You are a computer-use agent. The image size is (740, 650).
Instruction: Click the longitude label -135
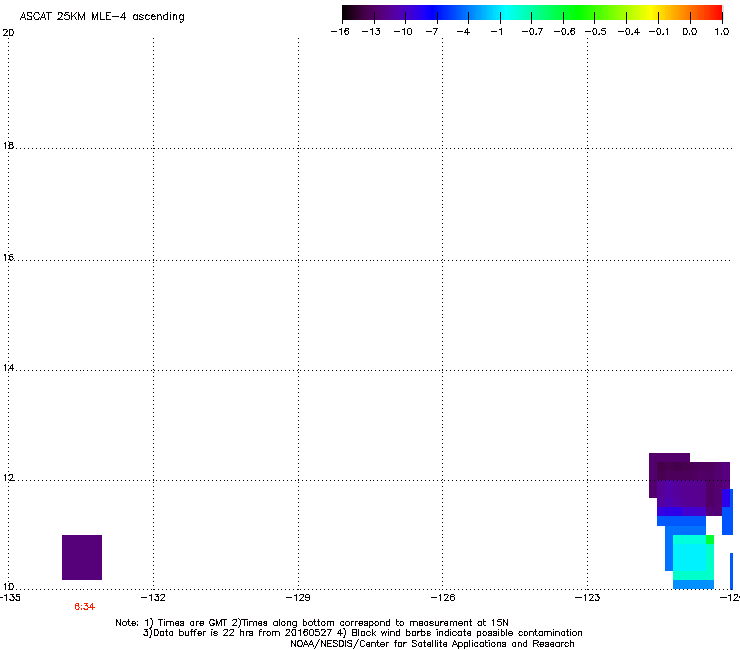[x=10, y=598]
